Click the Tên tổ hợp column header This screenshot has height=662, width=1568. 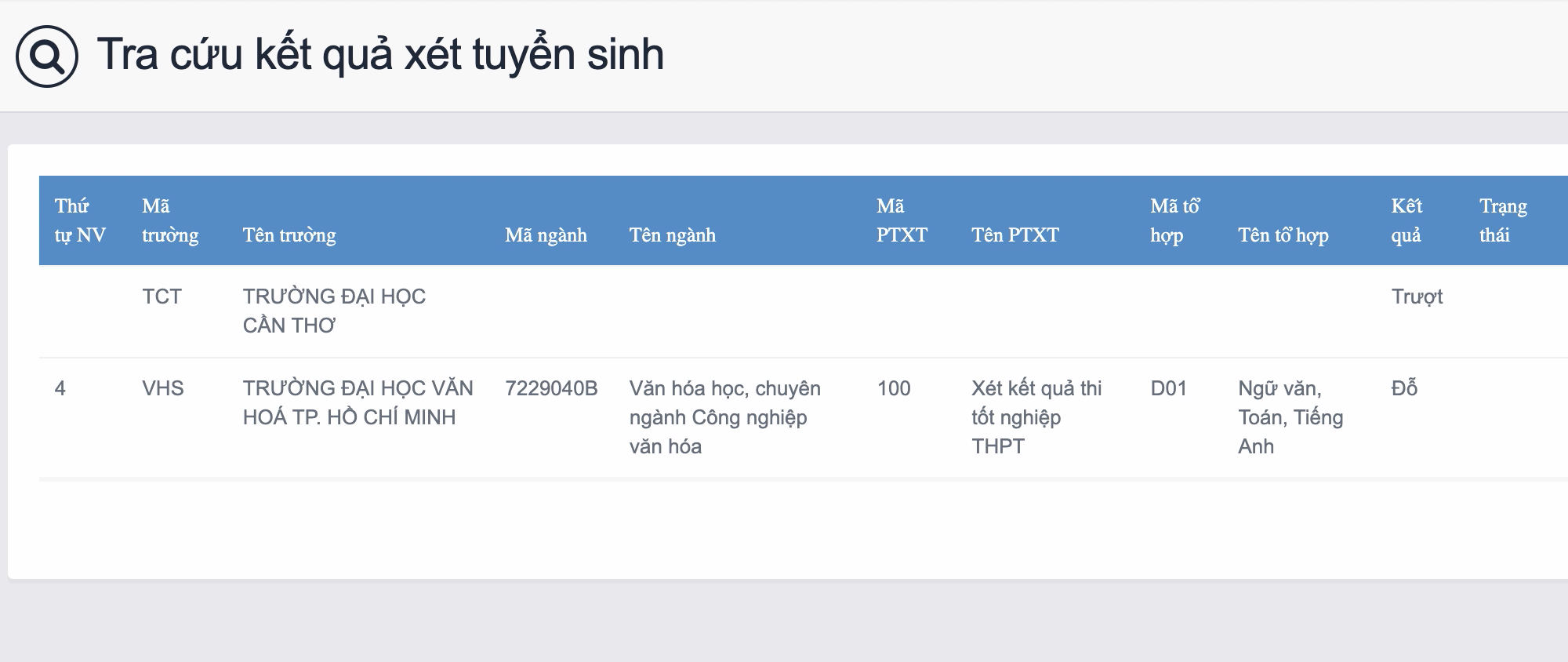click(x=1283, y=235)
